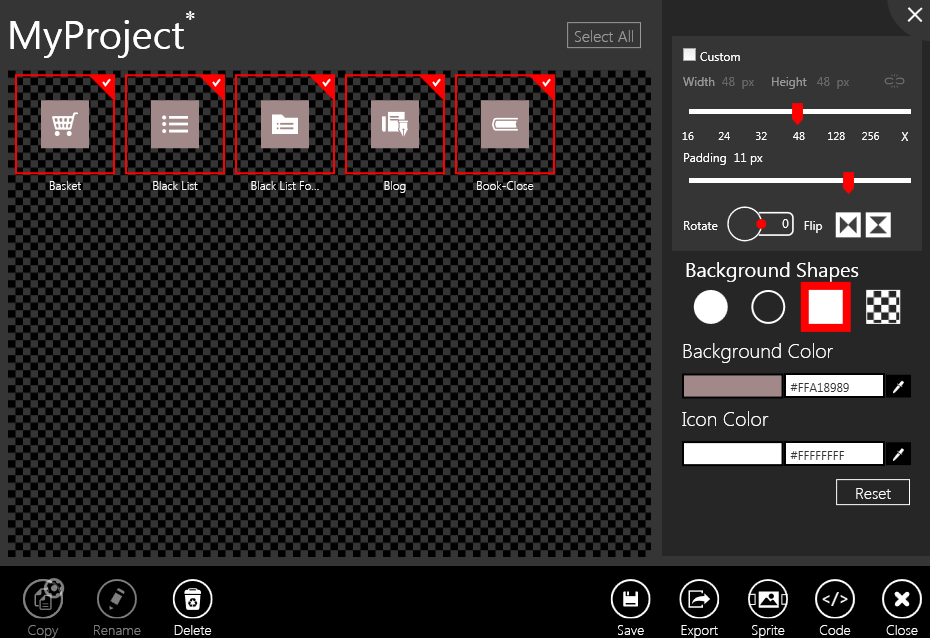Viewport: 930px width, 638px height.
Task: Click size label 128 on scale
Action: point(836,136)
